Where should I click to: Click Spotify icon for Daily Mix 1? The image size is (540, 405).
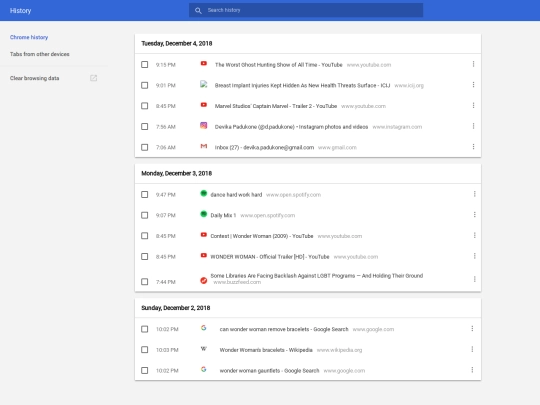point(204,214)
